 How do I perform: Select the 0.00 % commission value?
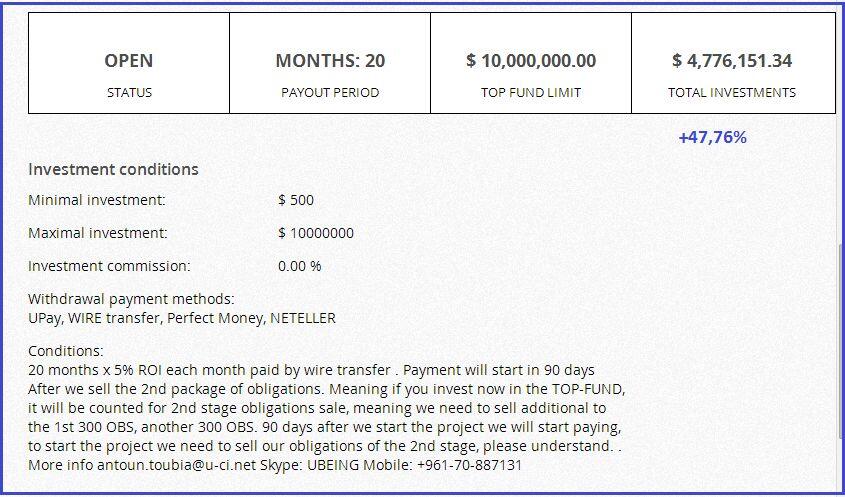[300, 266]
